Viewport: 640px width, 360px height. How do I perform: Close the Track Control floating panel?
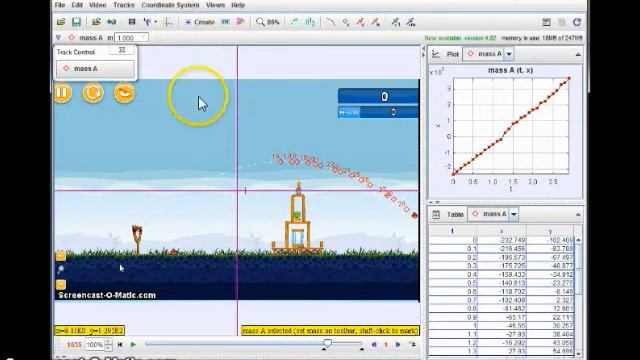pos(122,50)
